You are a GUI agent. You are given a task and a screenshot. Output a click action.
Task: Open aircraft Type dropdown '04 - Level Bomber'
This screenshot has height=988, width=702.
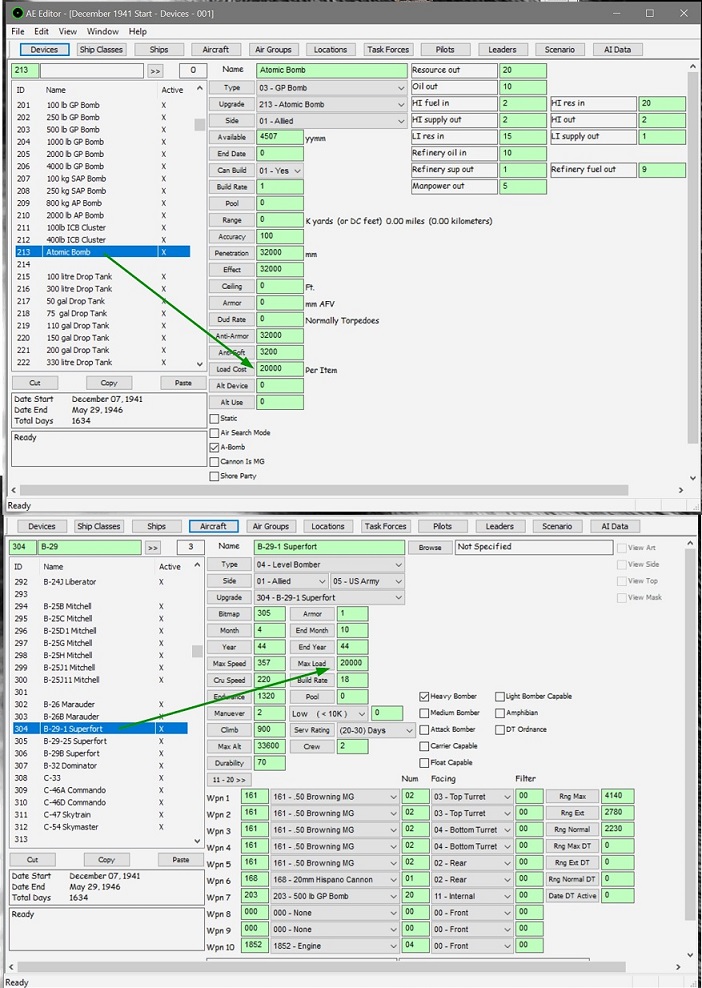coord(329,565)
